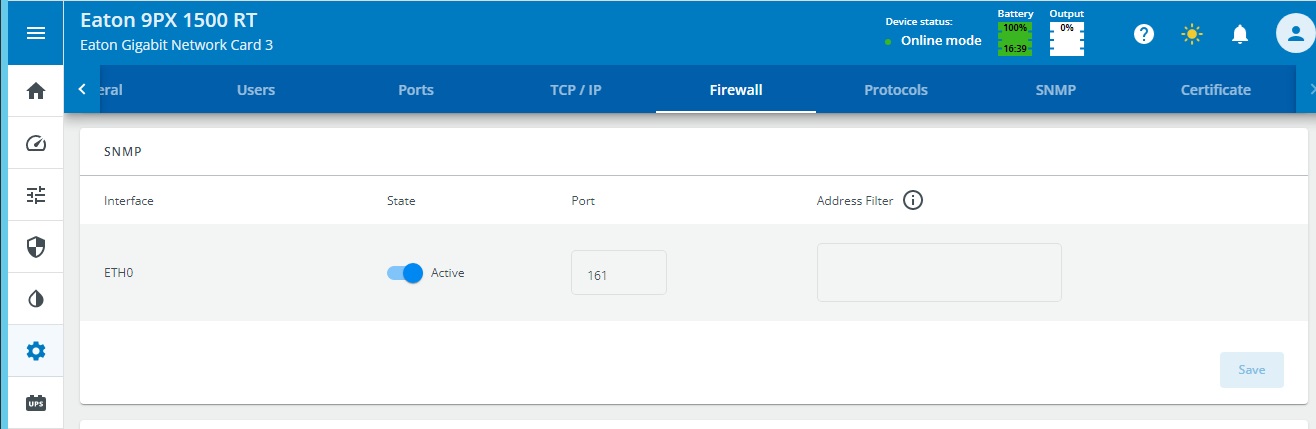
Task: Click the Address Filter info icon
Action: coord(912,200)
